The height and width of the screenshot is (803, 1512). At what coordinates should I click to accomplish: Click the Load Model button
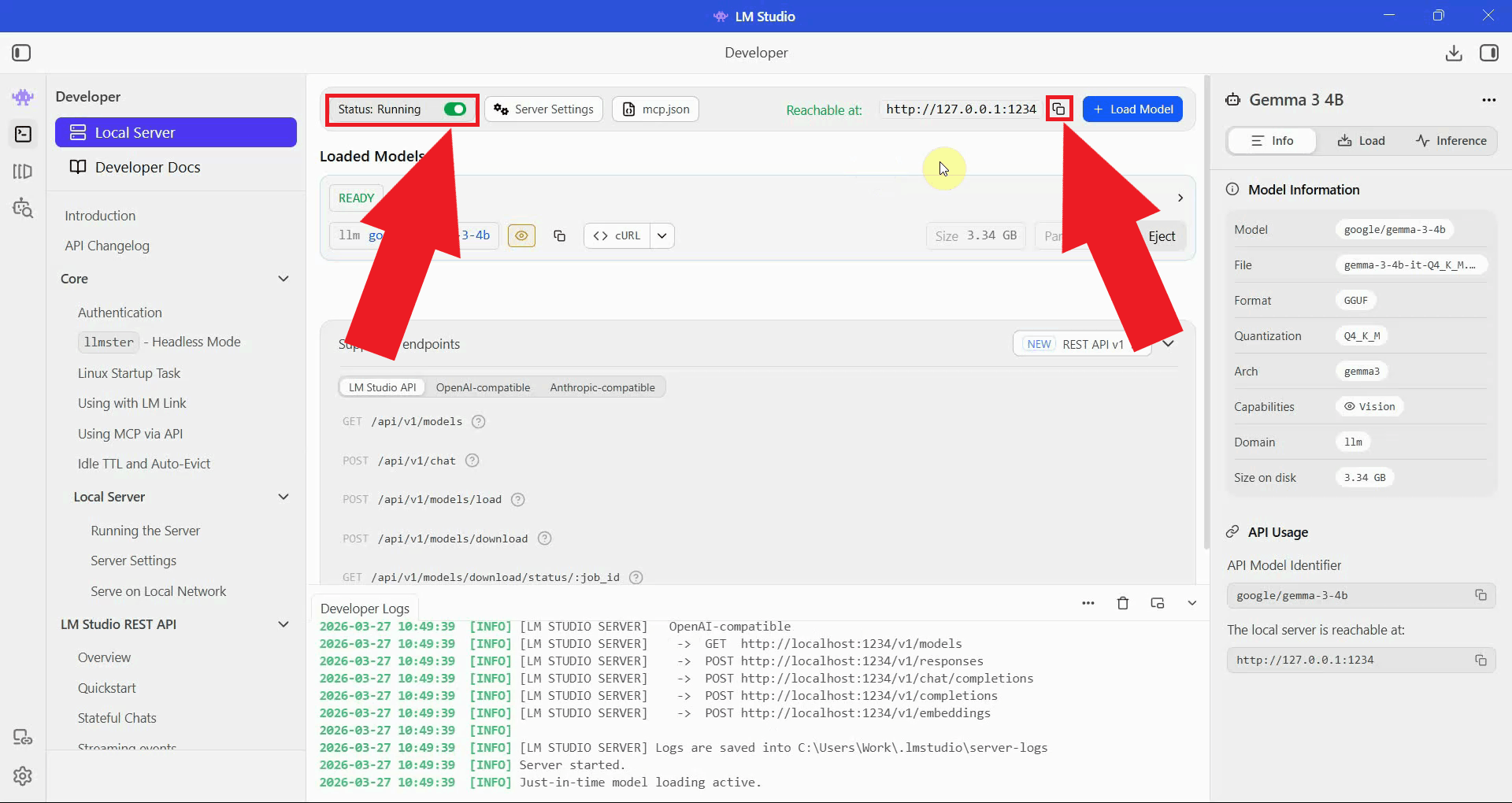click(x=1132, y=109)
